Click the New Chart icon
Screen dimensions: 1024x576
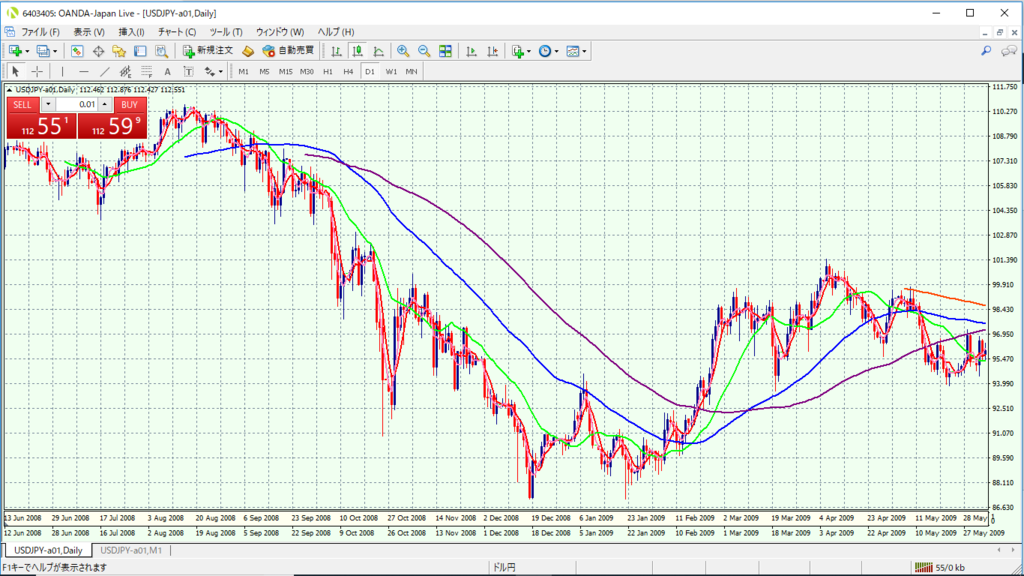click(x=15, y=51)
